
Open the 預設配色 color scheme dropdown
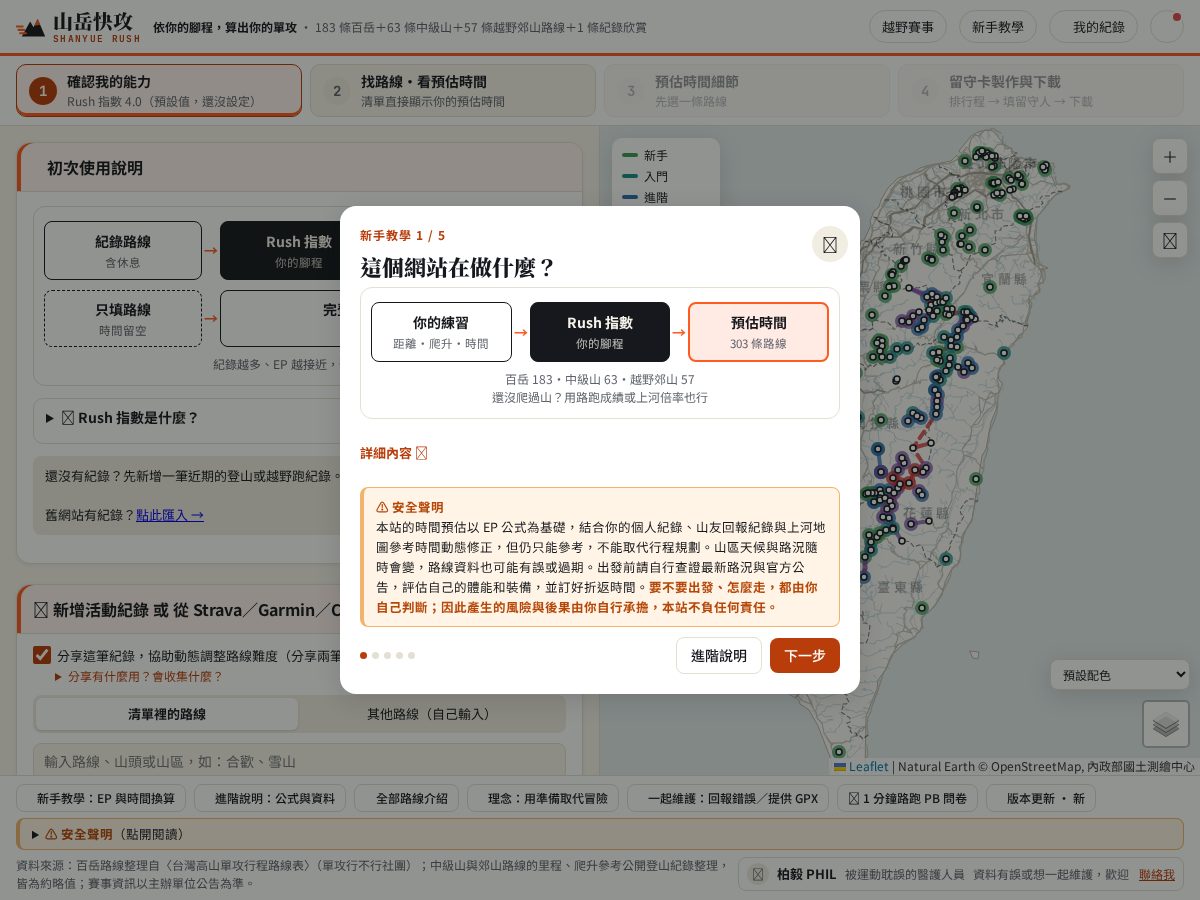pyautogui.click(x=1120, y=675)
